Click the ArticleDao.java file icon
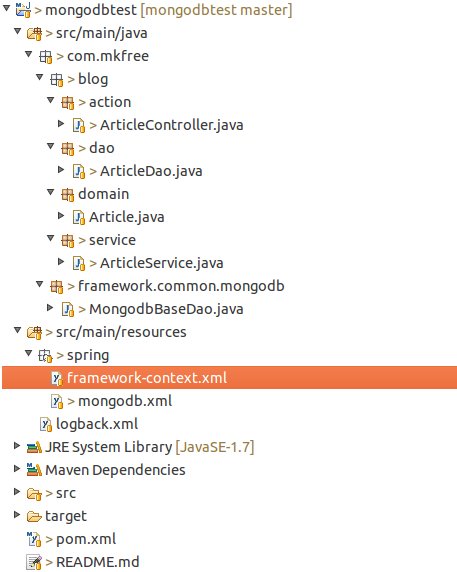 click(x=79, y=171)
